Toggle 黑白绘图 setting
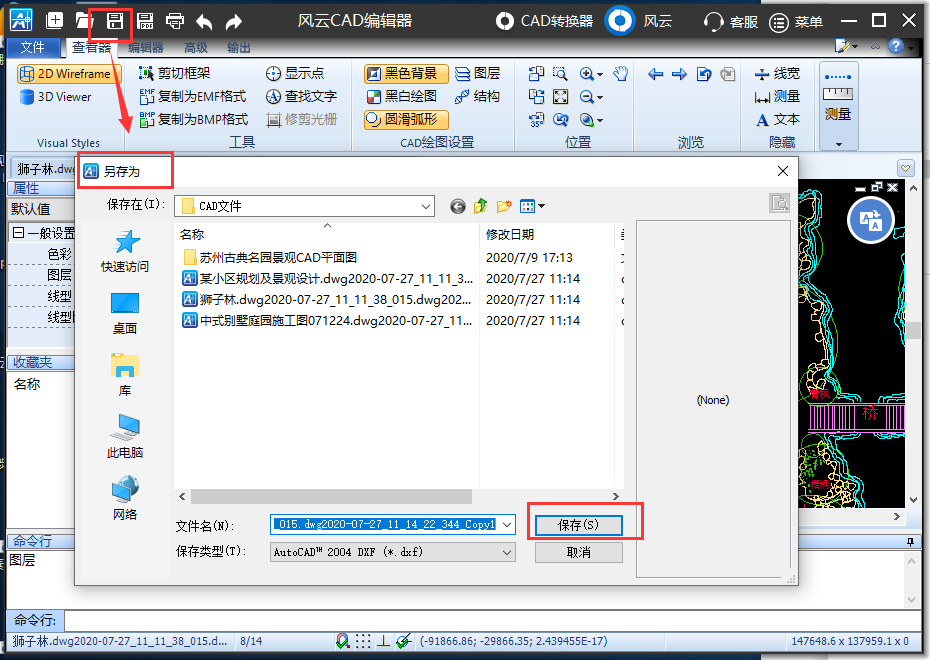The height and width of the screenshot is (660, 930). coord(402,96)
